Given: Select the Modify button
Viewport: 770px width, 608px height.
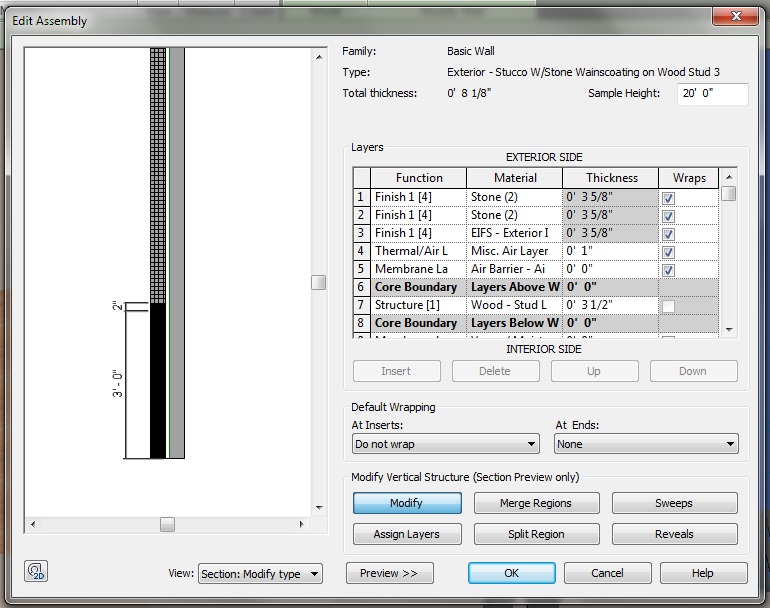Looking at the screenshot, I should pos(407,503).
